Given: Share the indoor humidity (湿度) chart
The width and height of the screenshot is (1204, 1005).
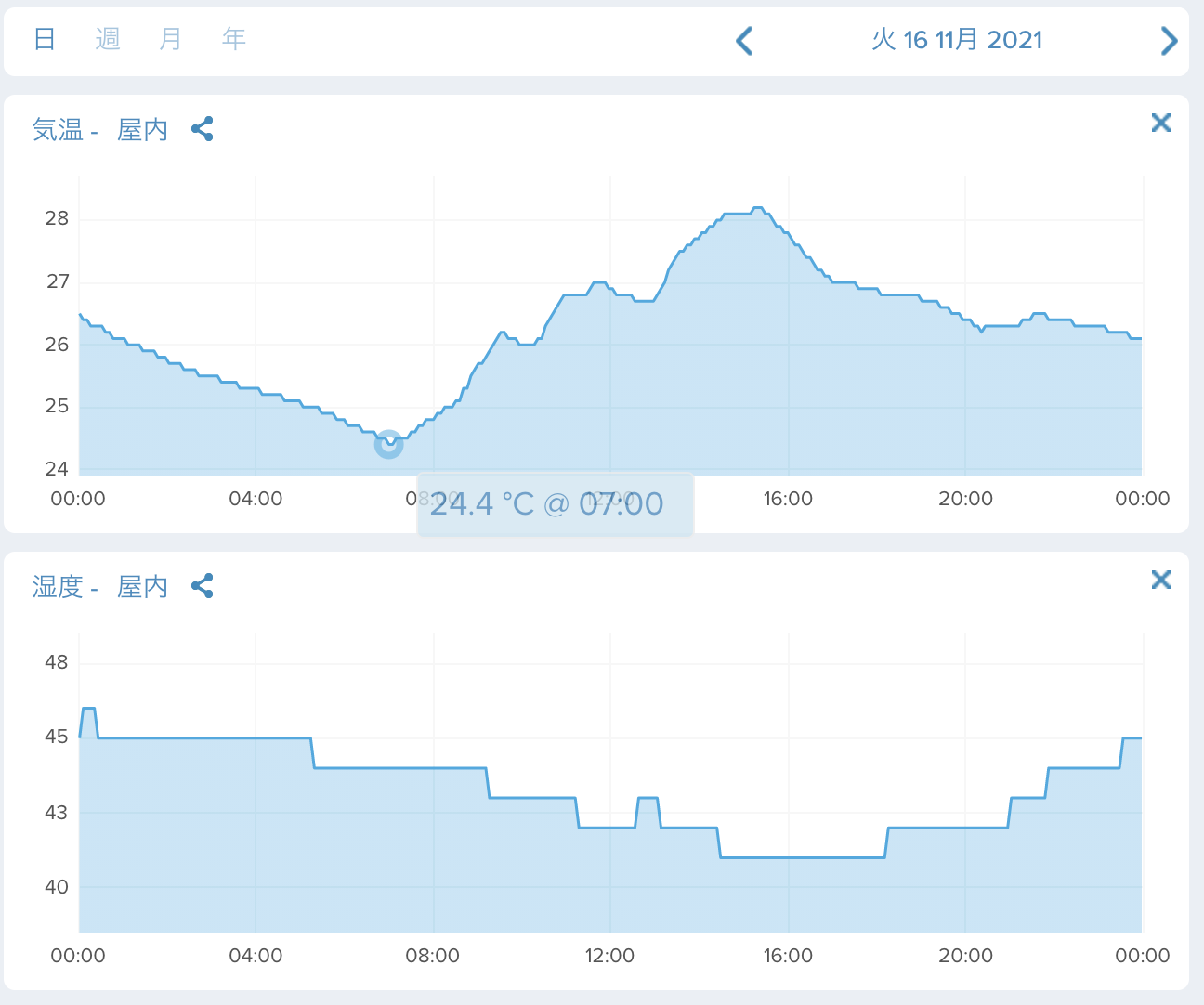Looking at the screenshot, I should coord(203,586).
